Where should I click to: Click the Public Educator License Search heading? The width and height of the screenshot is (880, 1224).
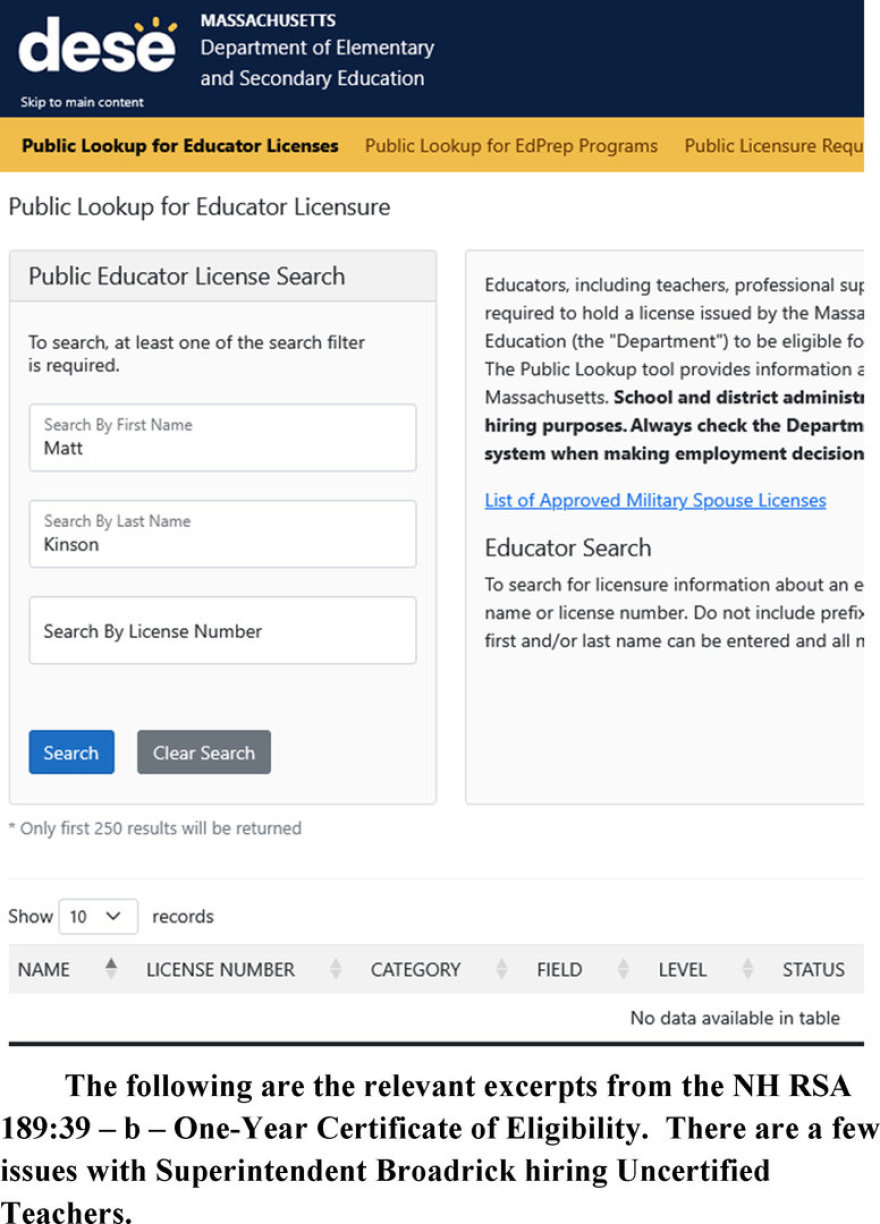(187, 276)
